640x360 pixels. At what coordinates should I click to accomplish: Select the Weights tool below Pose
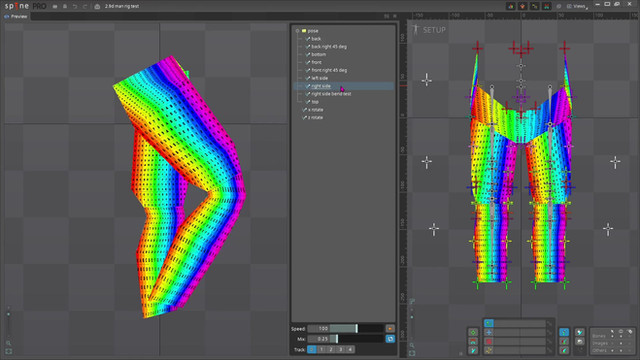(x=473, y=341)
